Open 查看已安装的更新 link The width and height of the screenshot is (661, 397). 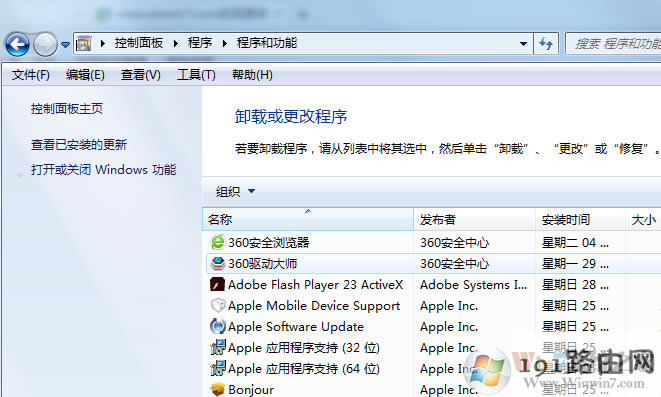[x=79, y=145]
